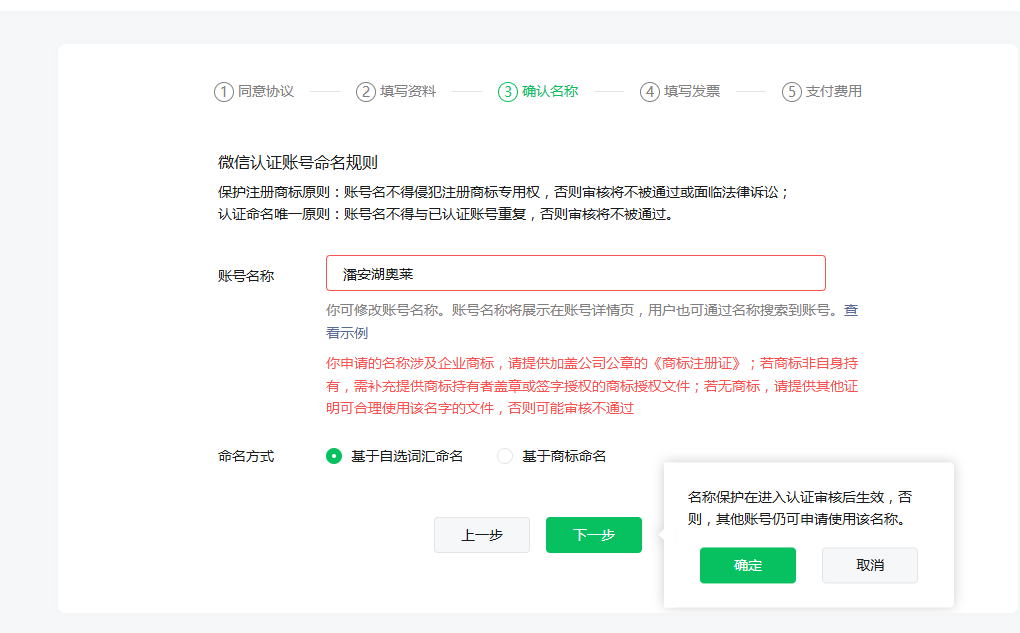Dismiss the popup with 取消
The image size is (1020, 633).
point(870,565)
